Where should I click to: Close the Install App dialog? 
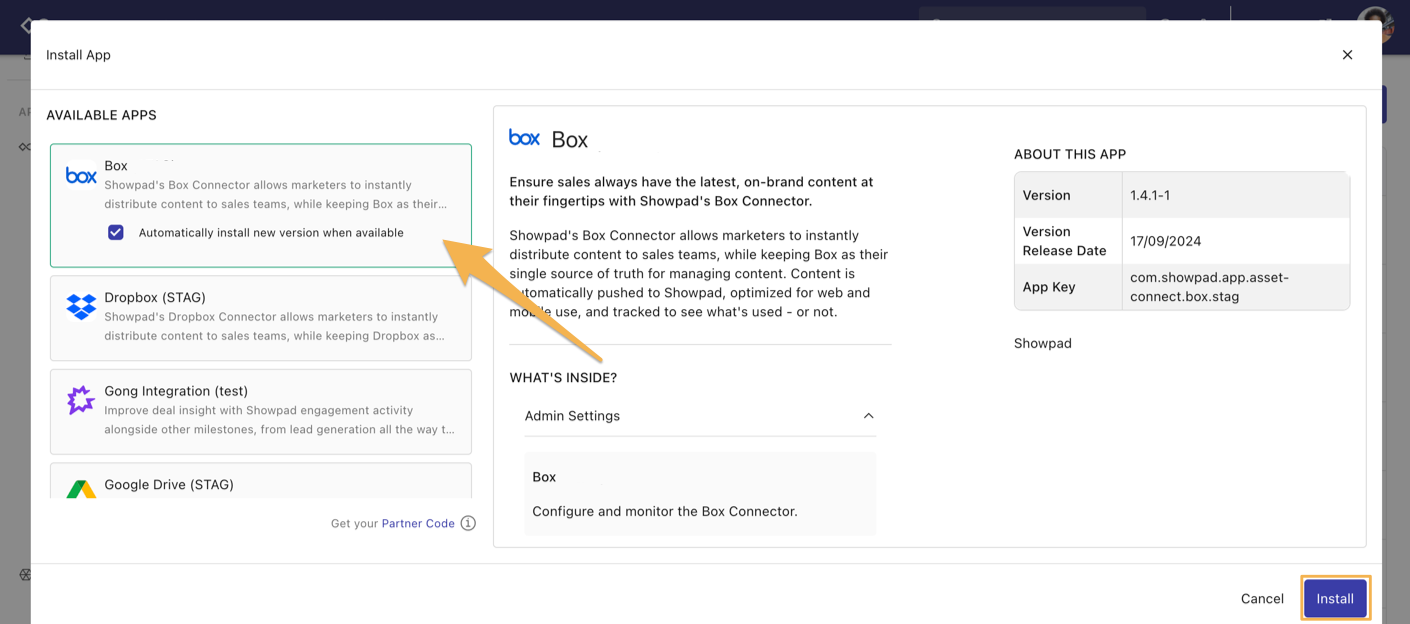[1347, 55]
